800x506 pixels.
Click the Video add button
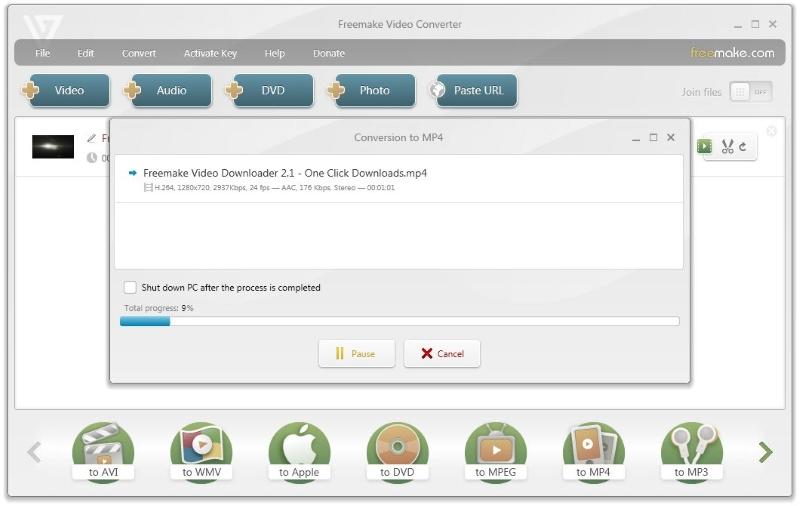(x=66, y=90)
